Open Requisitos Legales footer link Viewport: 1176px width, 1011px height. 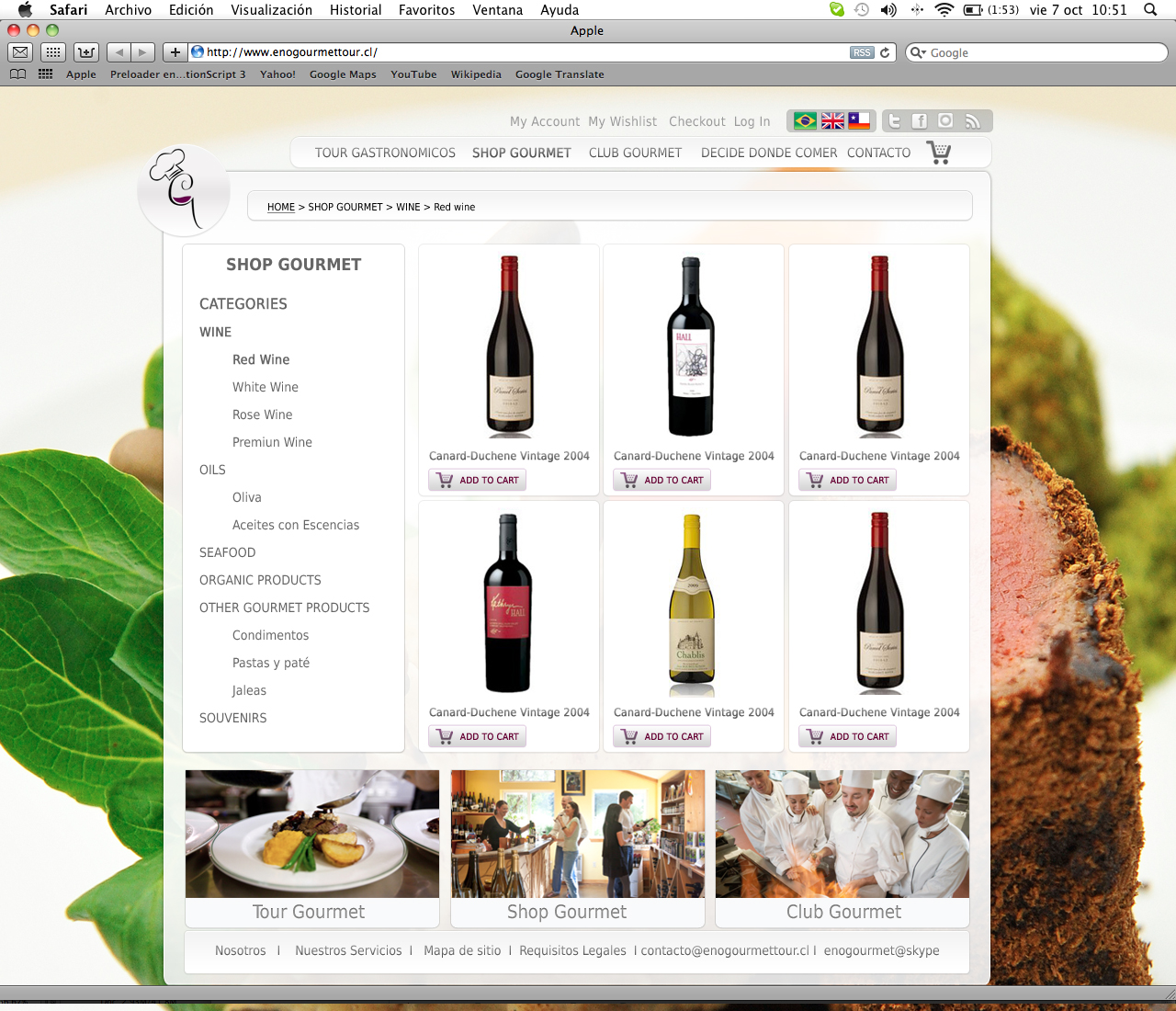tap(572, 950)
